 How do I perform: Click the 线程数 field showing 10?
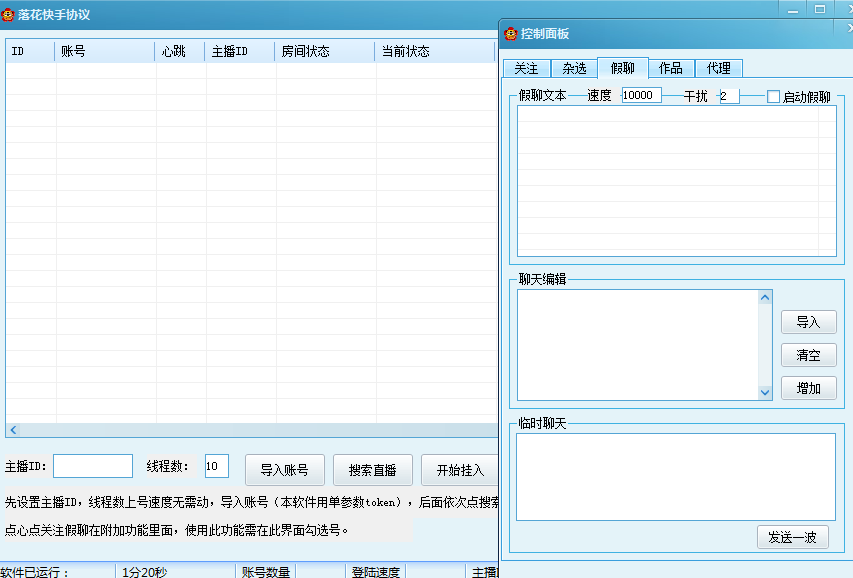pos(217,466)
